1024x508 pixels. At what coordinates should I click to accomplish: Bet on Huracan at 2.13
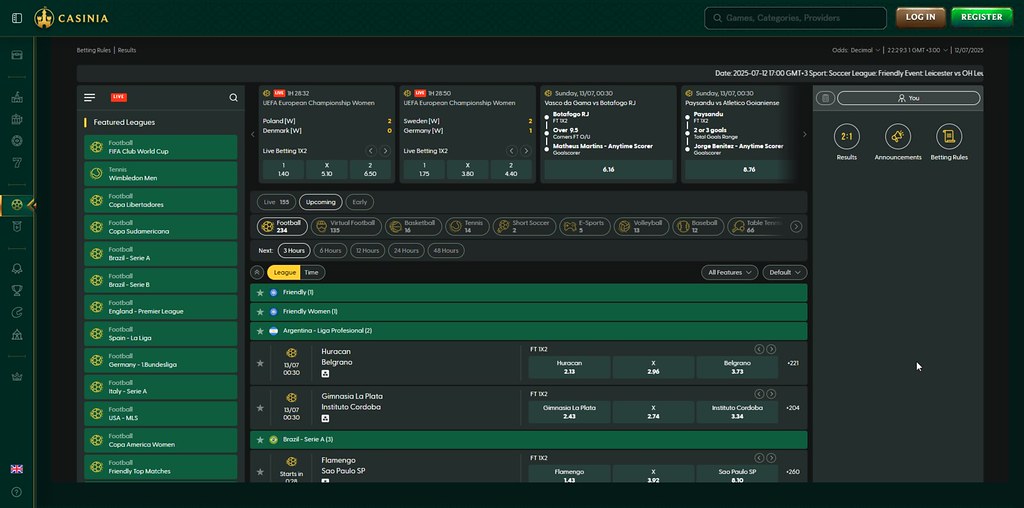click(x=569, y=367)
